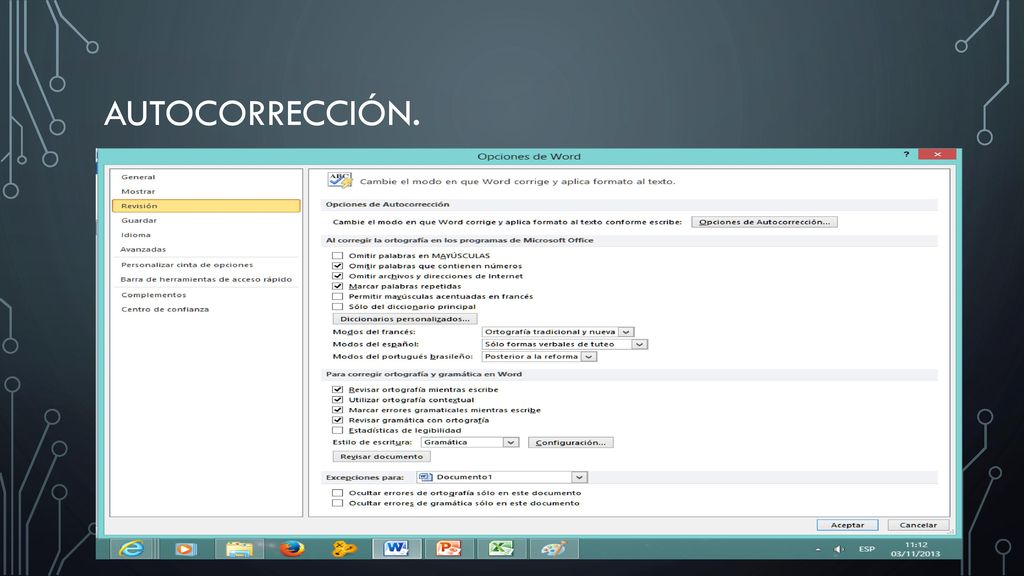Open Idioma settings category

136,234
